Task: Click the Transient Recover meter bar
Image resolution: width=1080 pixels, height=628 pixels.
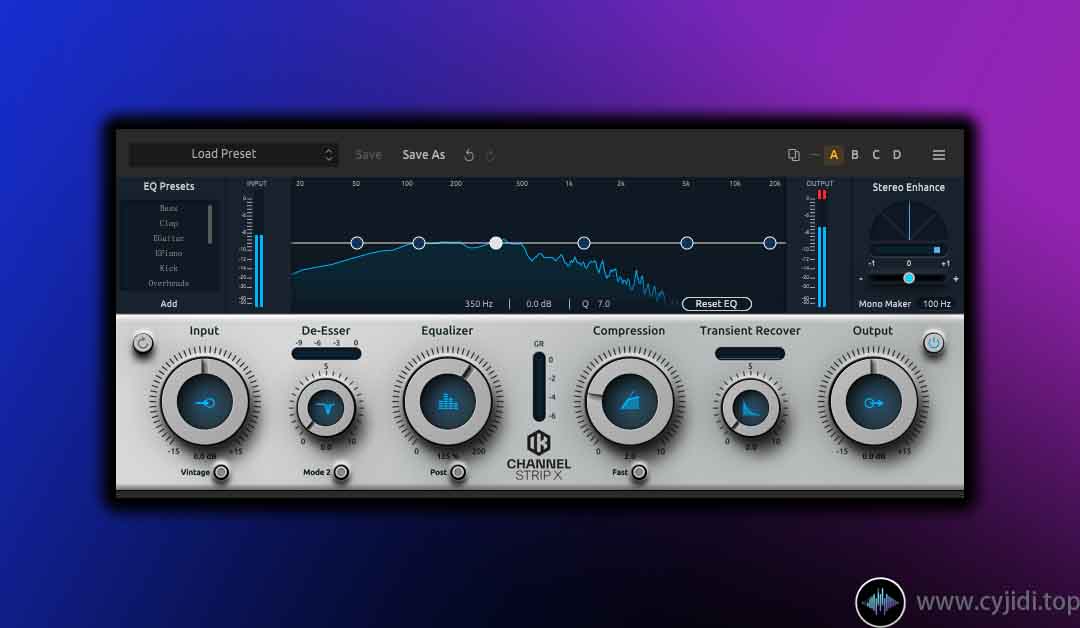Action: pyautogui.click(x=750, y=354)
